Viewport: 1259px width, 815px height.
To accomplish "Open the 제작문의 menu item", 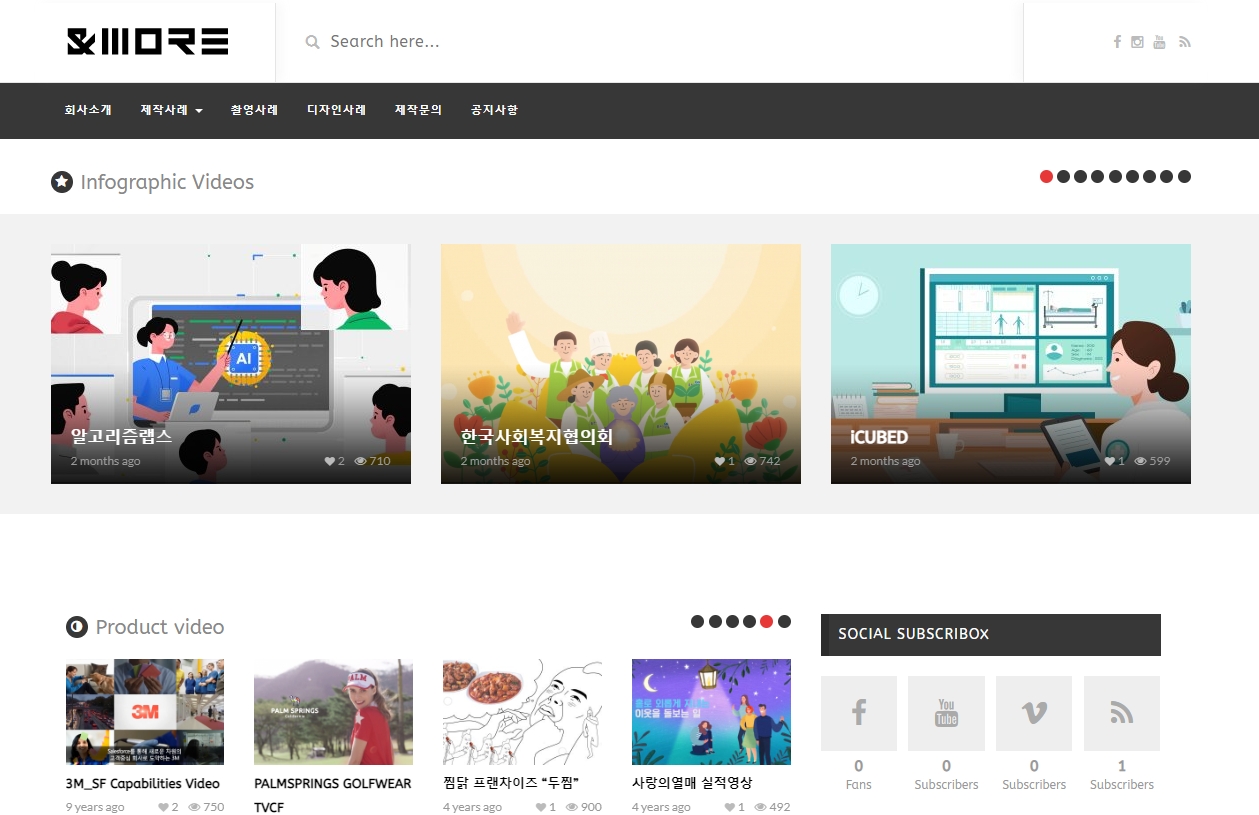I will [418, 110].
